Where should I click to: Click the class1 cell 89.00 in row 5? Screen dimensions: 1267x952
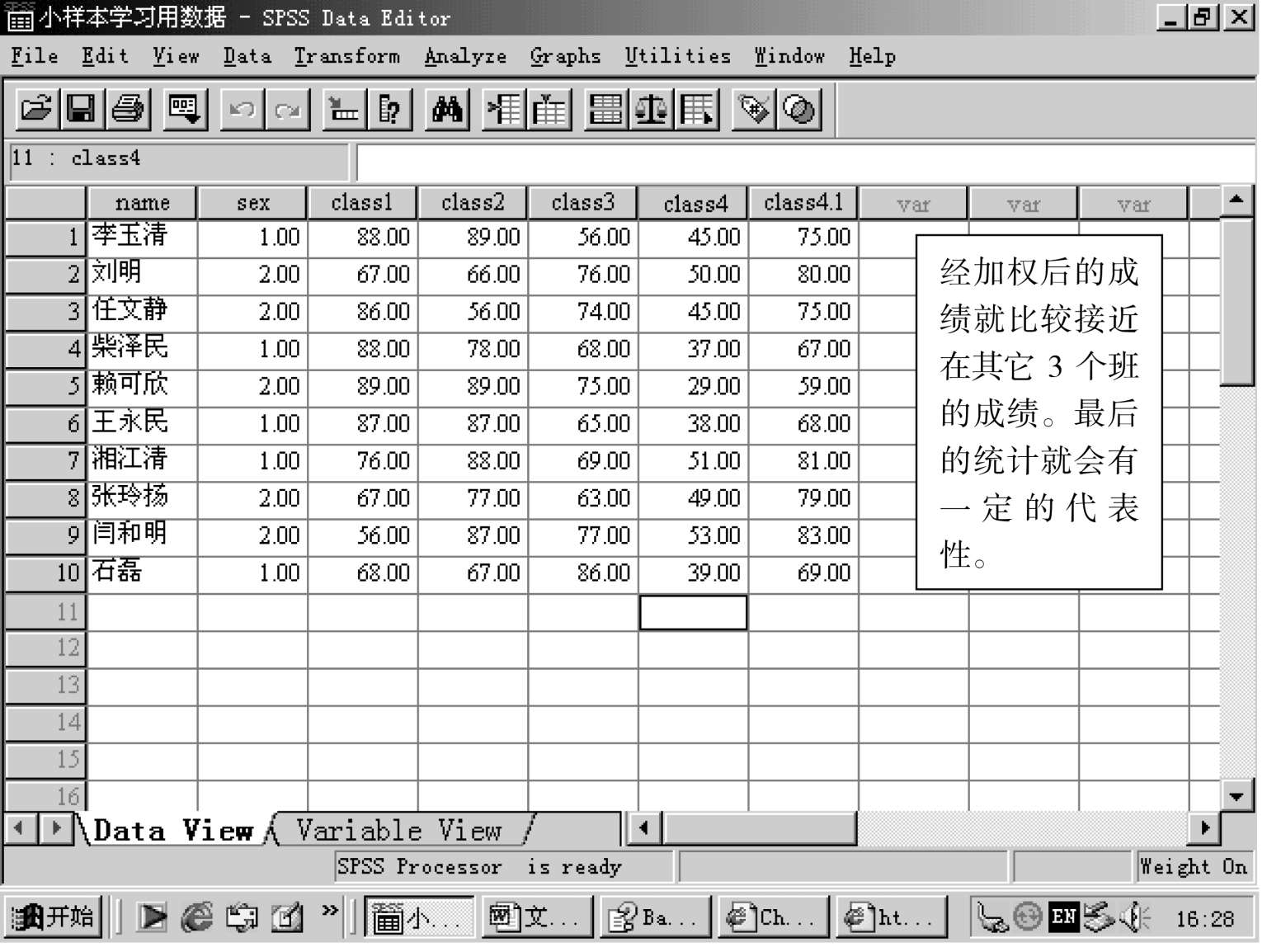(x=362, y=386)
